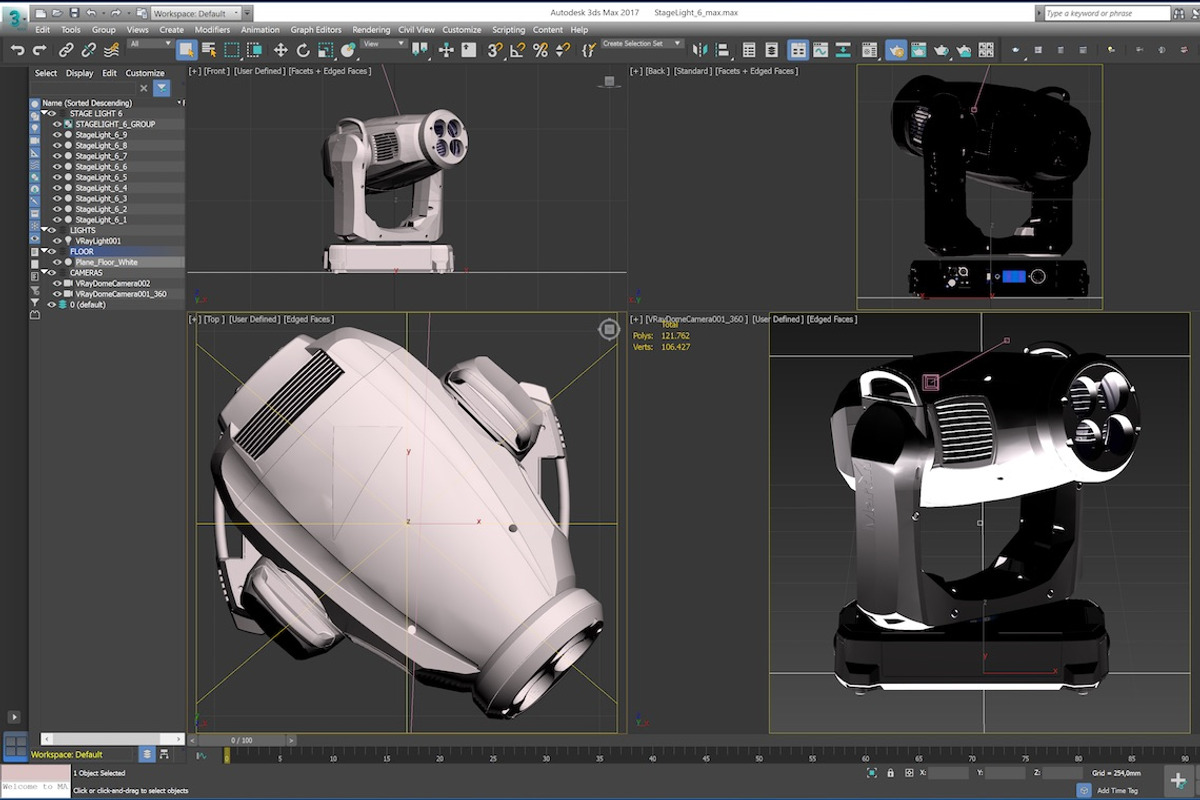
Task: Toggle the 3D Snaps button
Action: tap(495, 50)
